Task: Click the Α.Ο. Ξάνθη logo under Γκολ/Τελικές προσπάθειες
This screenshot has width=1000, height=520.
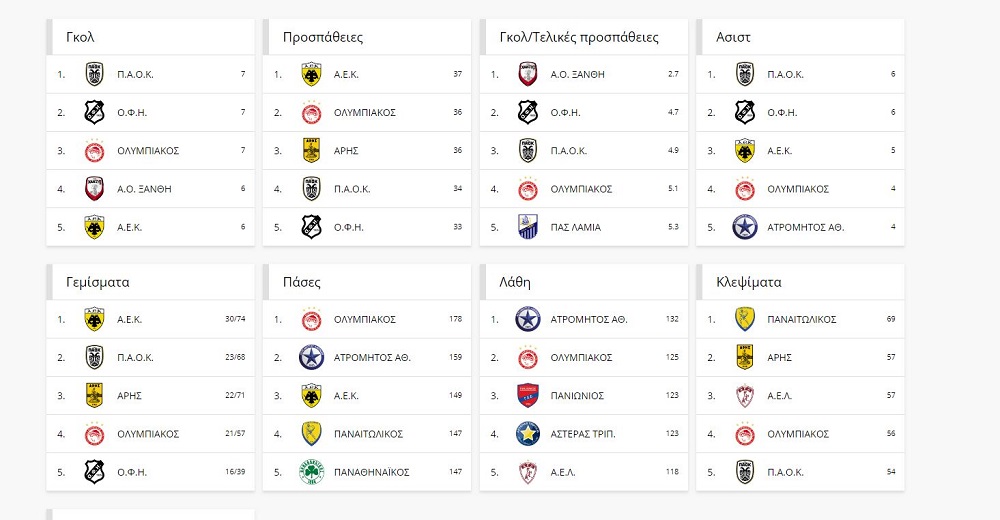Action: click(528, 74)
